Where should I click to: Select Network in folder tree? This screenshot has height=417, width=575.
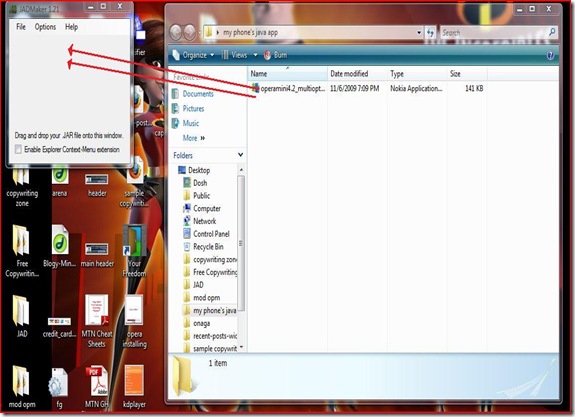coord(199,221)
